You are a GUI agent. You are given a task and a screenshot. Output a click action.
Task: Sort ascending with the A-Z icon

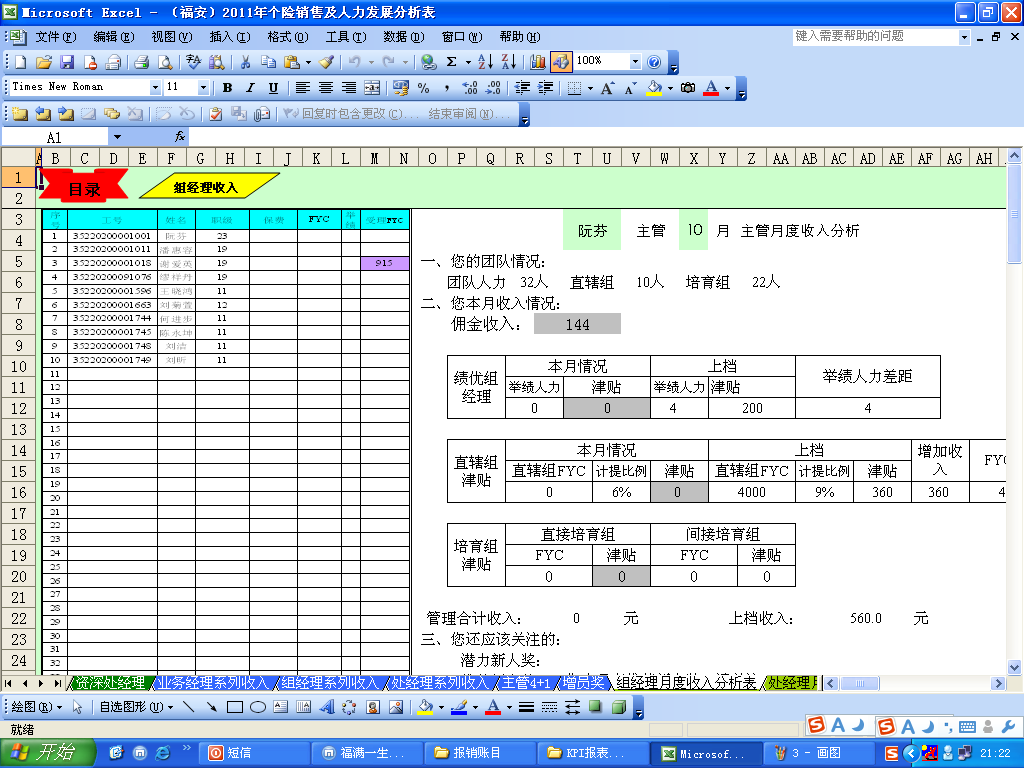[485, 62]
